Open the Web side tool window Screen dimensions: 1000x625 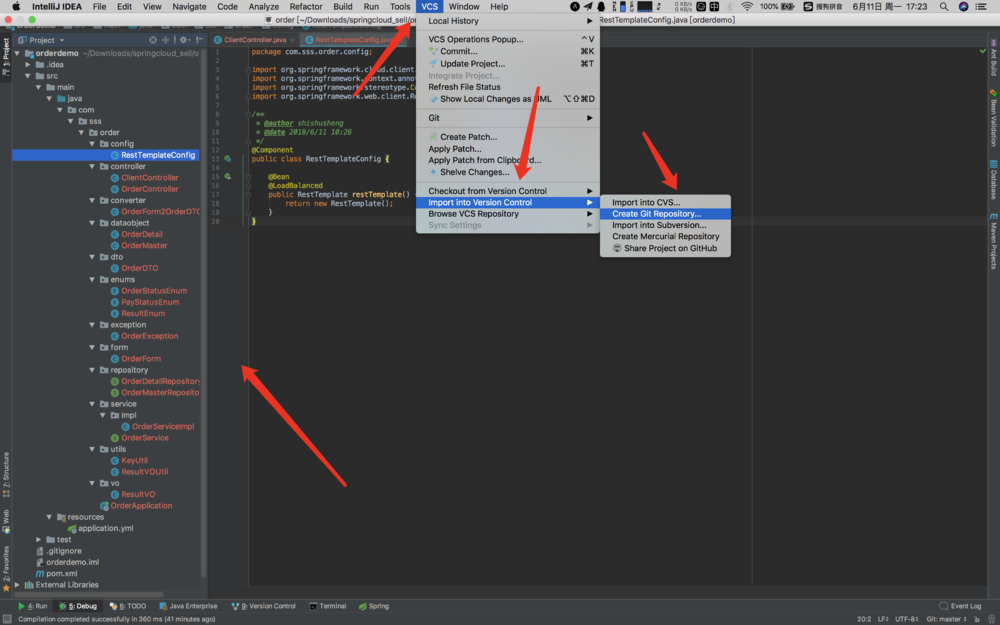tap(6, 520)
